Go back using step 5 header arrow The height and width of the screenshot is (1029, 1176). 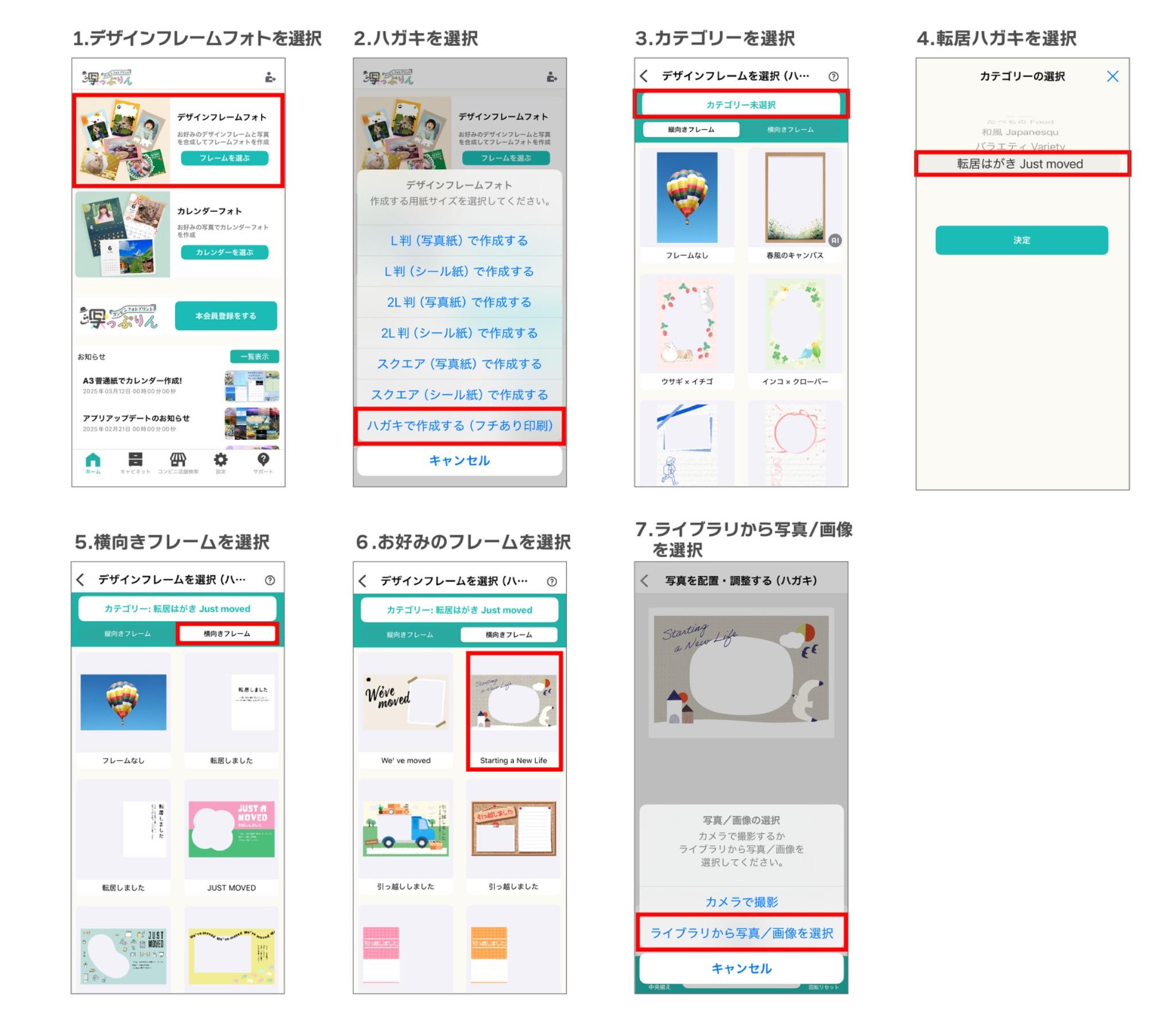pyautogui.click(x=80, y=580)
